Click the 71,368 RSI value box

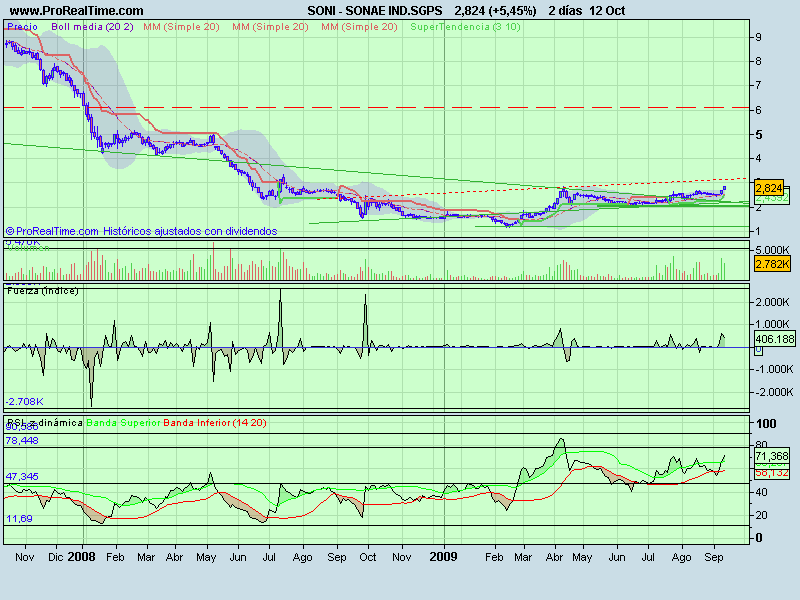[x=772, y=456]
